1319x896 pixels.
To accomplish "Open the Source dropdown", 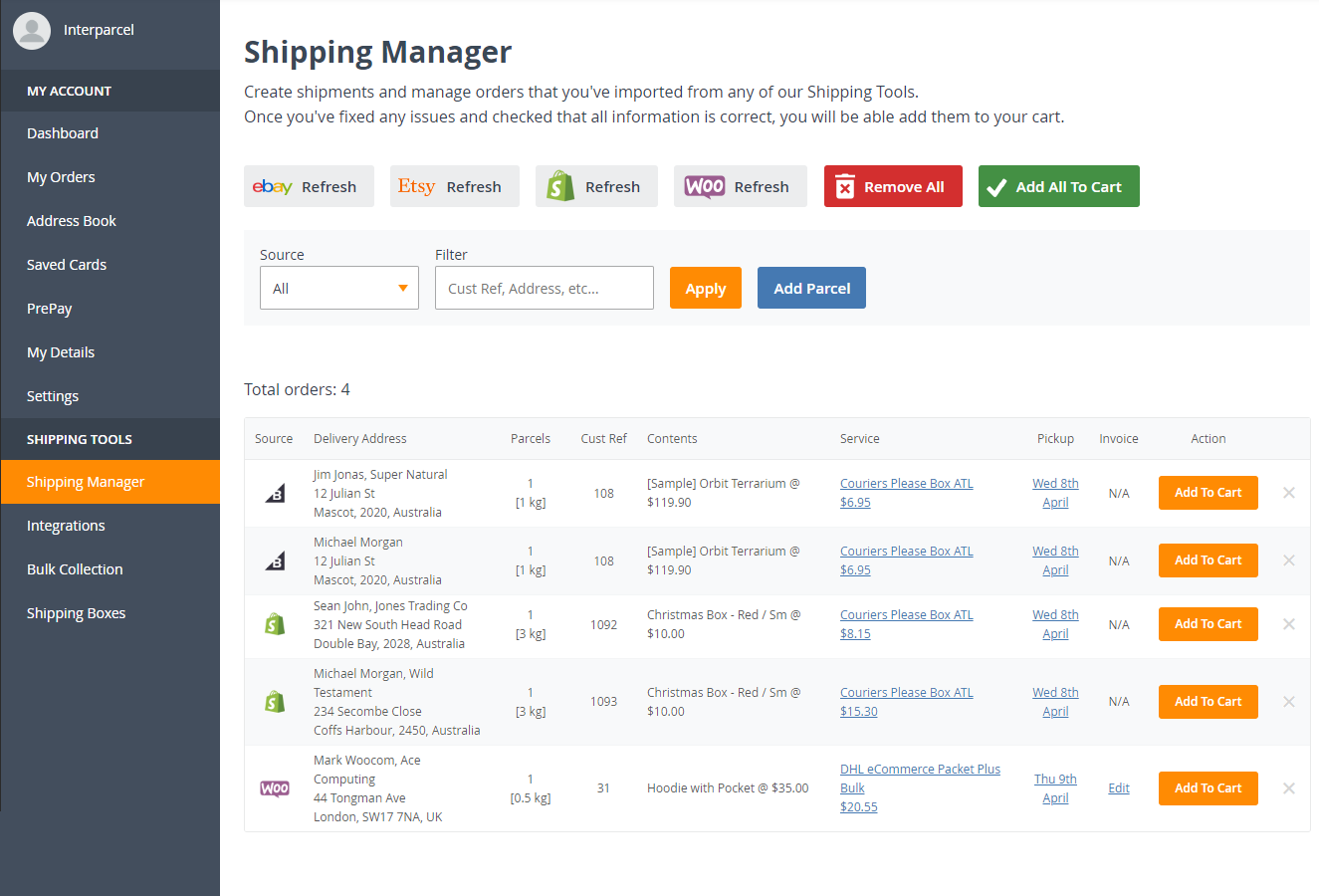I will (338, 289).
